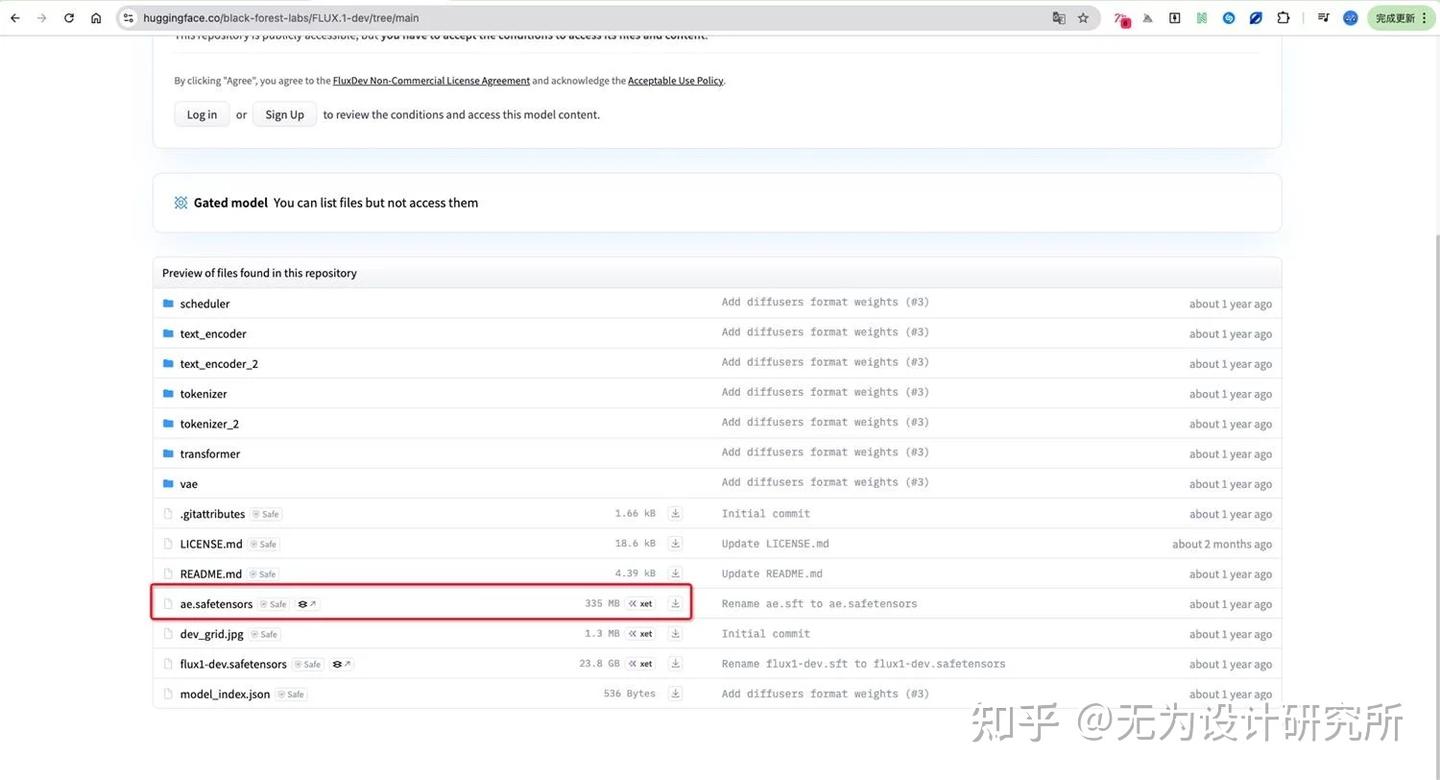The height and width of the screenshot is (780, 1440).
Task: Open the flux1-dev.safetensors file link
Action: coord(233,664)
